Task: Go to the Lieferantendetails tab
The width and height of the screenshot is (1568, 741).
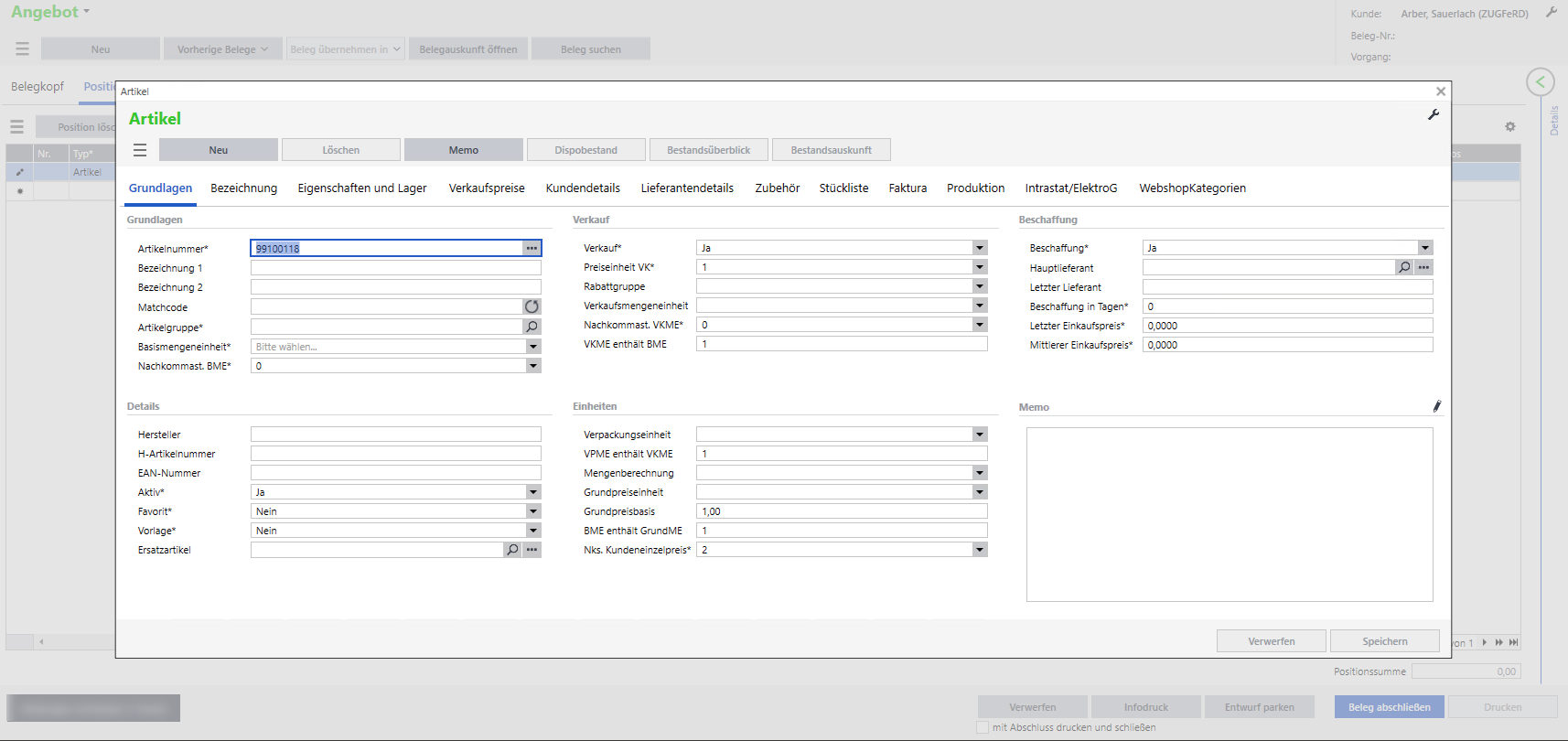Action: [687, 188]
